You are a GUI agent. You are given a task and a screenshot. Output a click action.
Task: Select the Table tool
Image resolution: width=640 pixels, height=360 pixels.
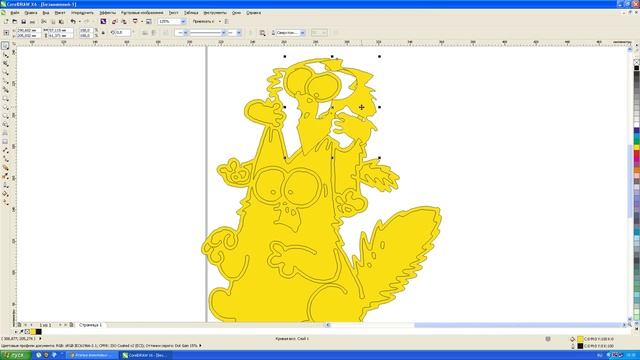pos(5,142)
